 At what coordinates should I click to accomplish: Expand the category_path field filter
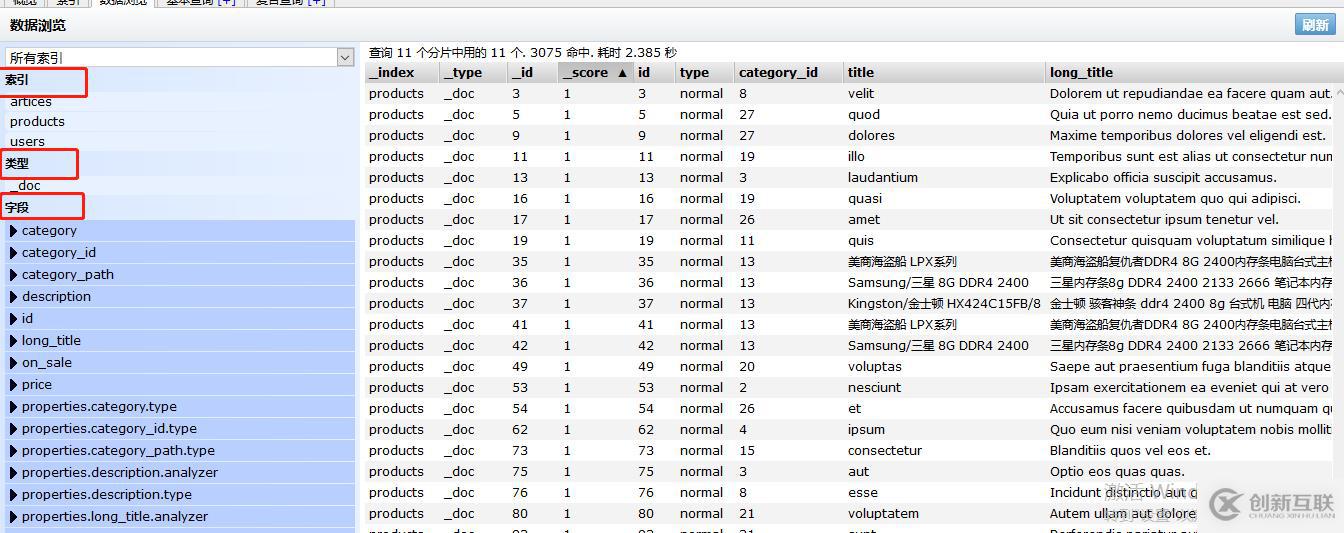tap(180, 274)
